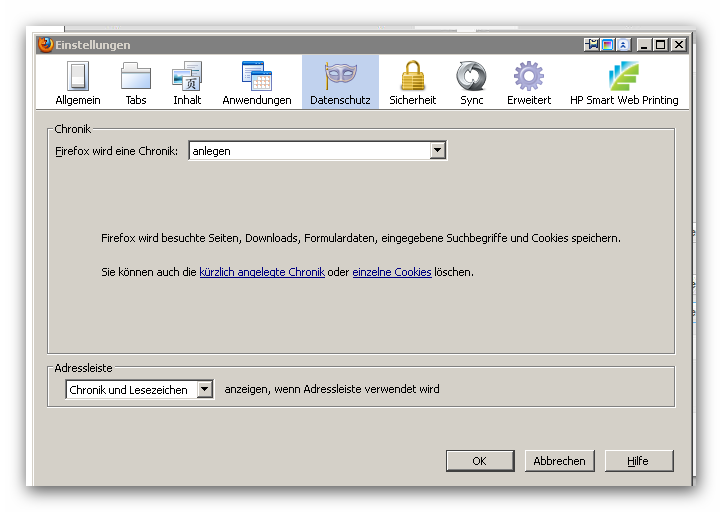Close the Einstellungen window
The image size is (722, 512).
(x=679, y=45)
